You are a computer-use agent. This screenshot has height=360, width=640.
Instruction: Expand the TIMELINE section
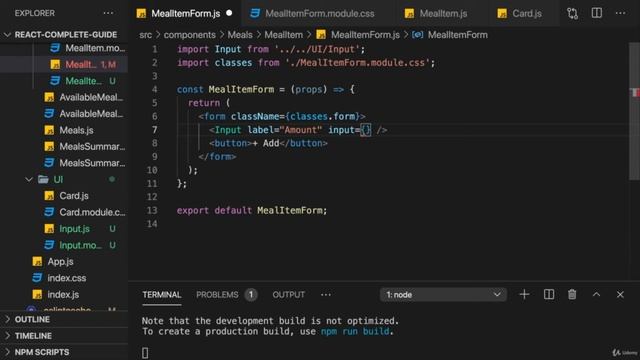[64, 336]
